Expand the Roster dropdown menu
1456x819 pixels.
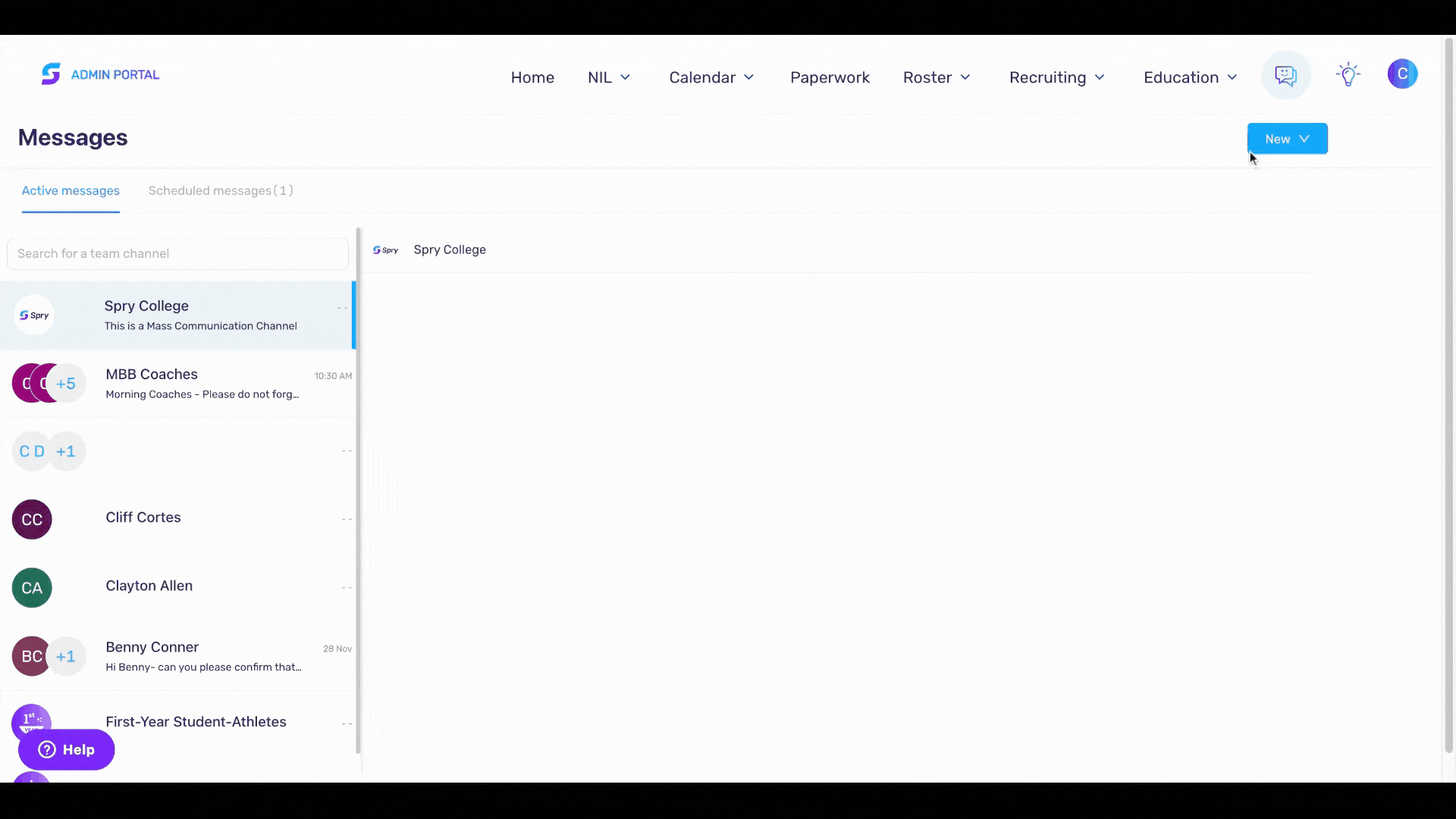(x=937, y=77)
